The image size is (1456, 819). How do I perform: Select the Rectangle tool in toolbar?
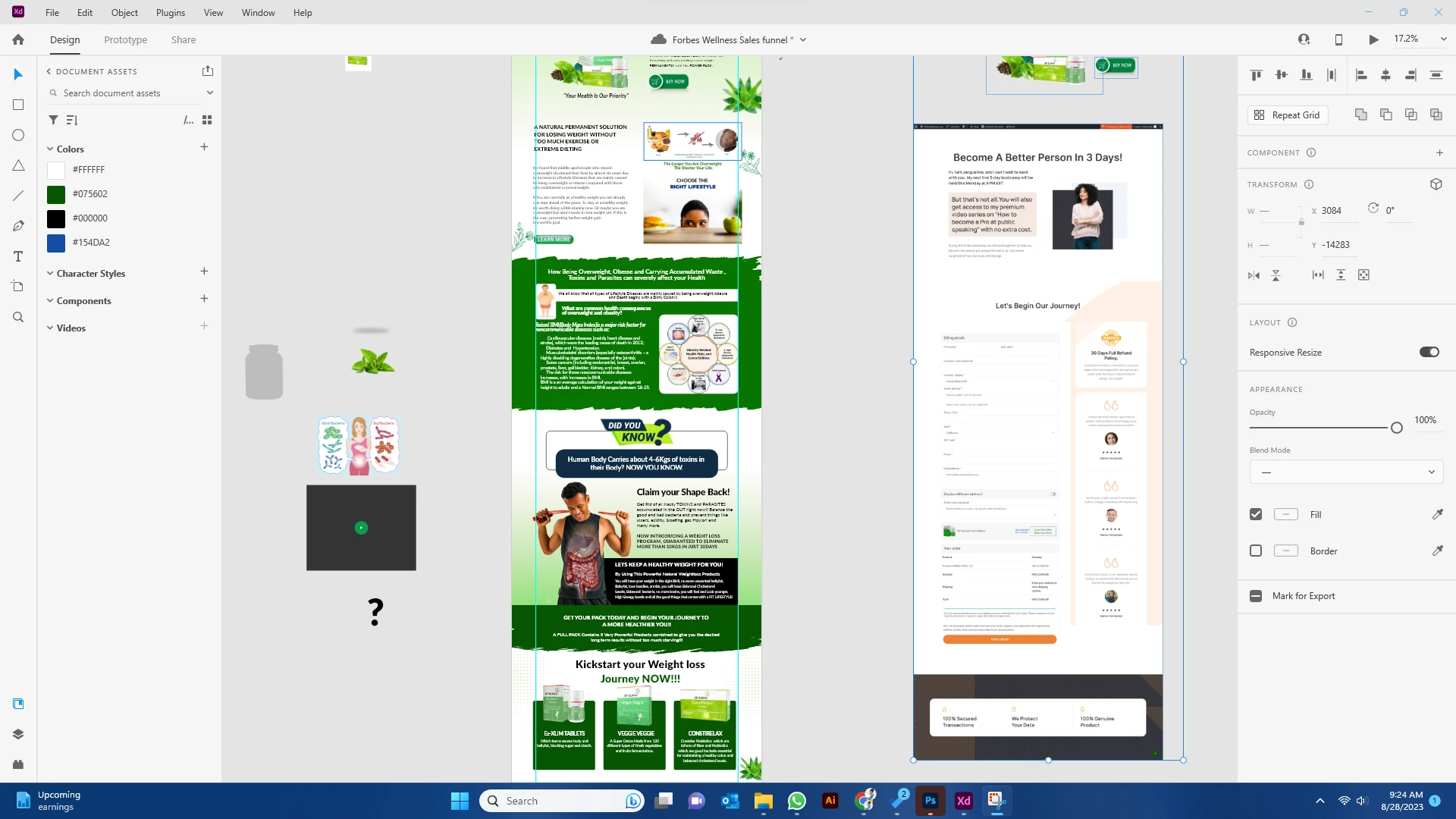18,104
